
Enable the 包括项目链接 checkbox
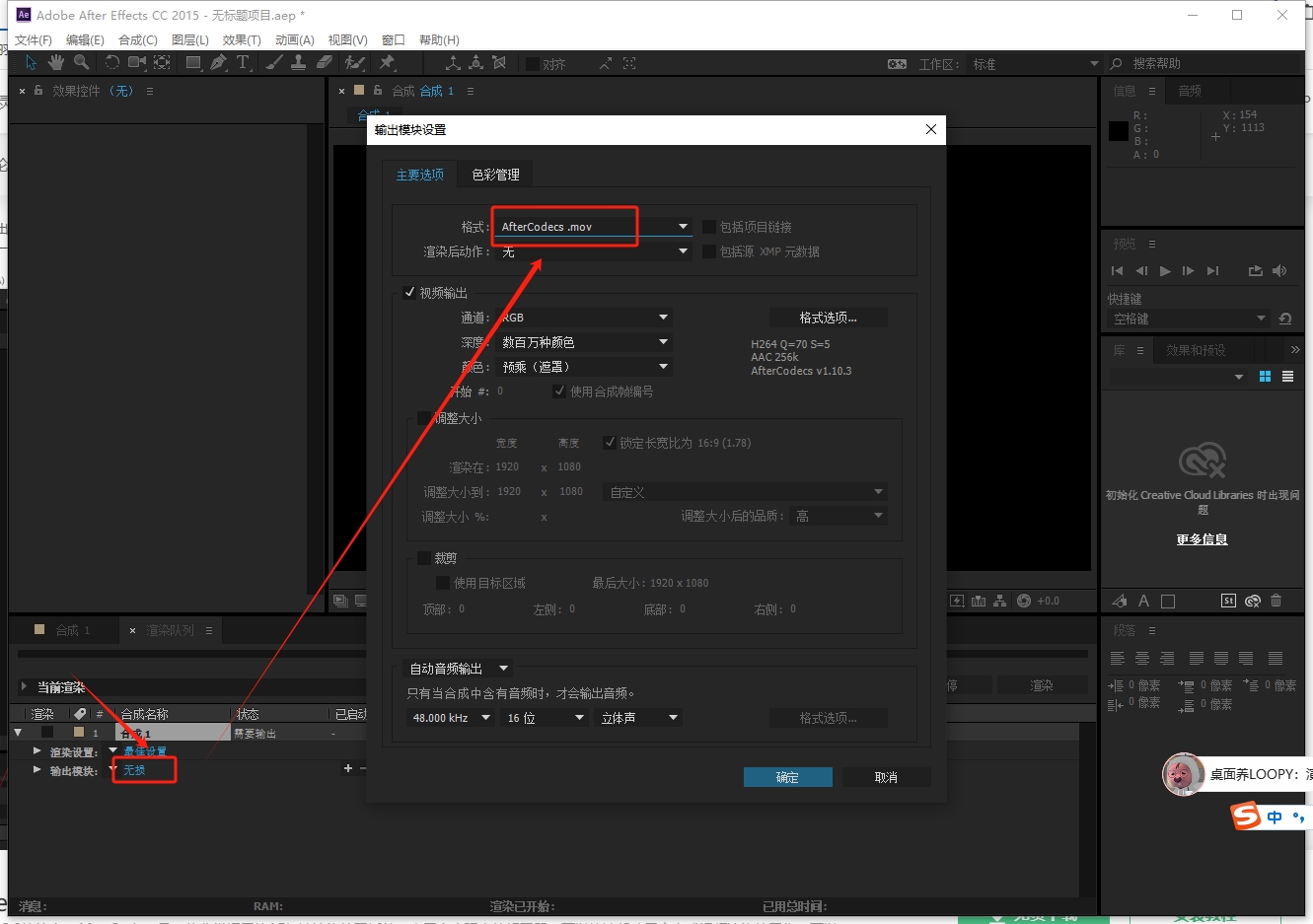[x=709, y=227]
